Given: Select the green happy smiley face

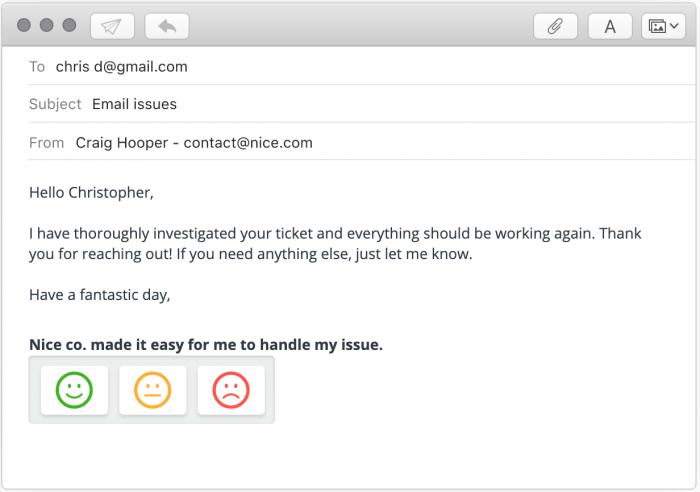Looking at the screenshot, I should (x=74, y=390).
